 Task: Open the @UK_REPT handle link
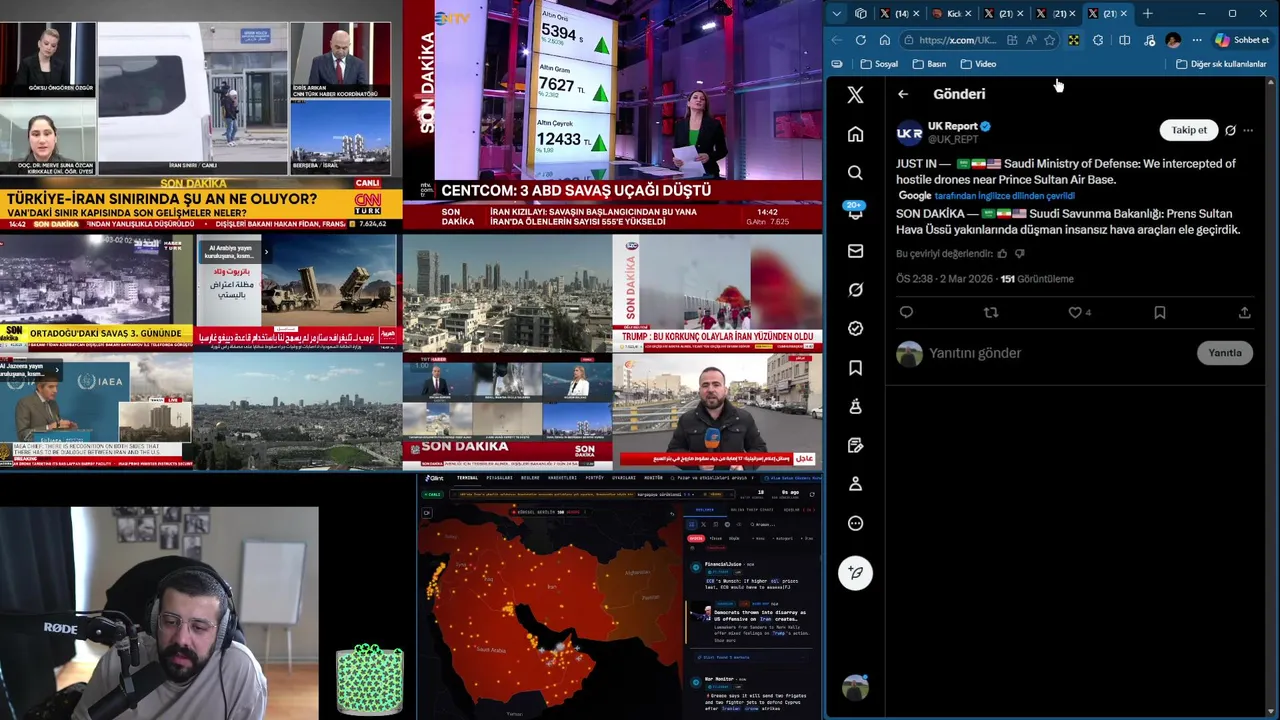click(953, 139)
